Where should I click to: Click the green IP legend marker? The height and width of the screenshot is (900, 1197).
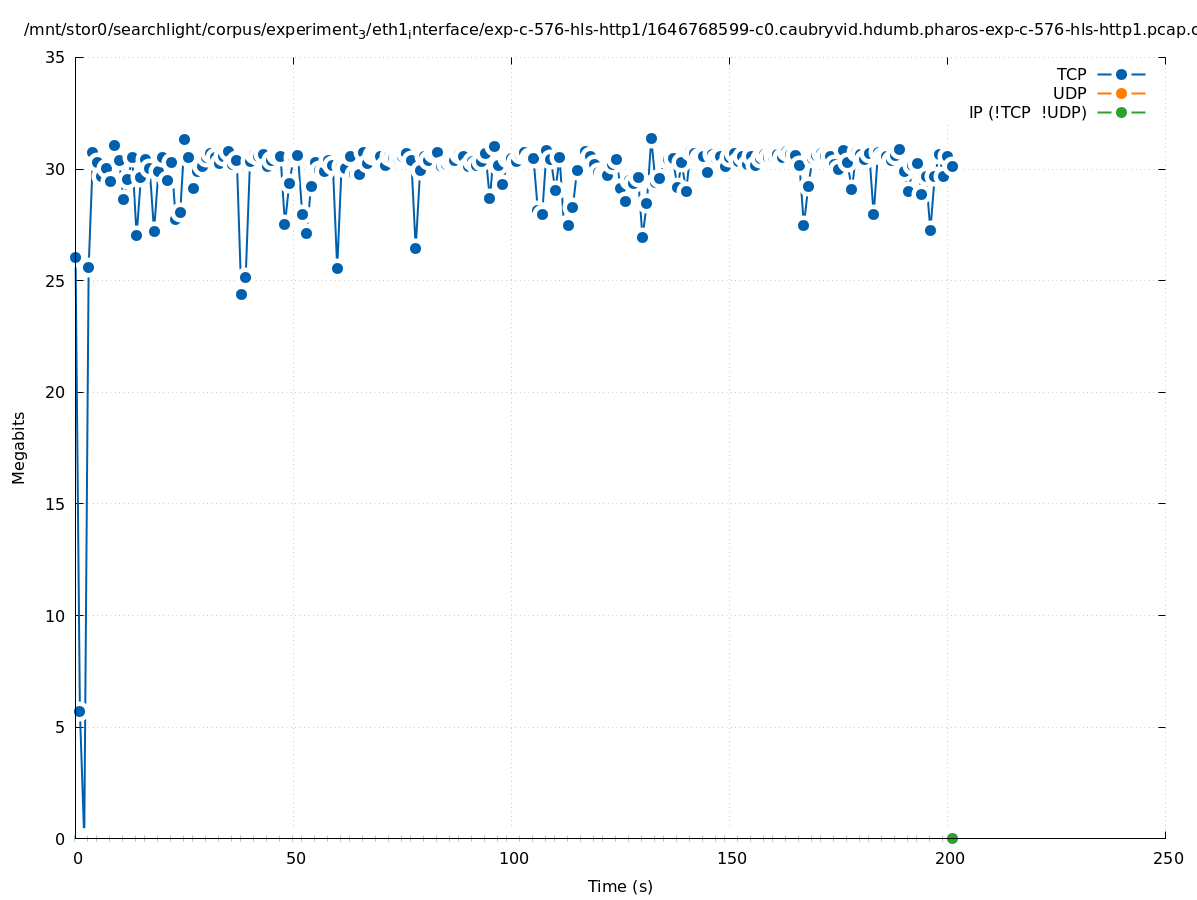pyautogui.click(x=1121, y=113)
